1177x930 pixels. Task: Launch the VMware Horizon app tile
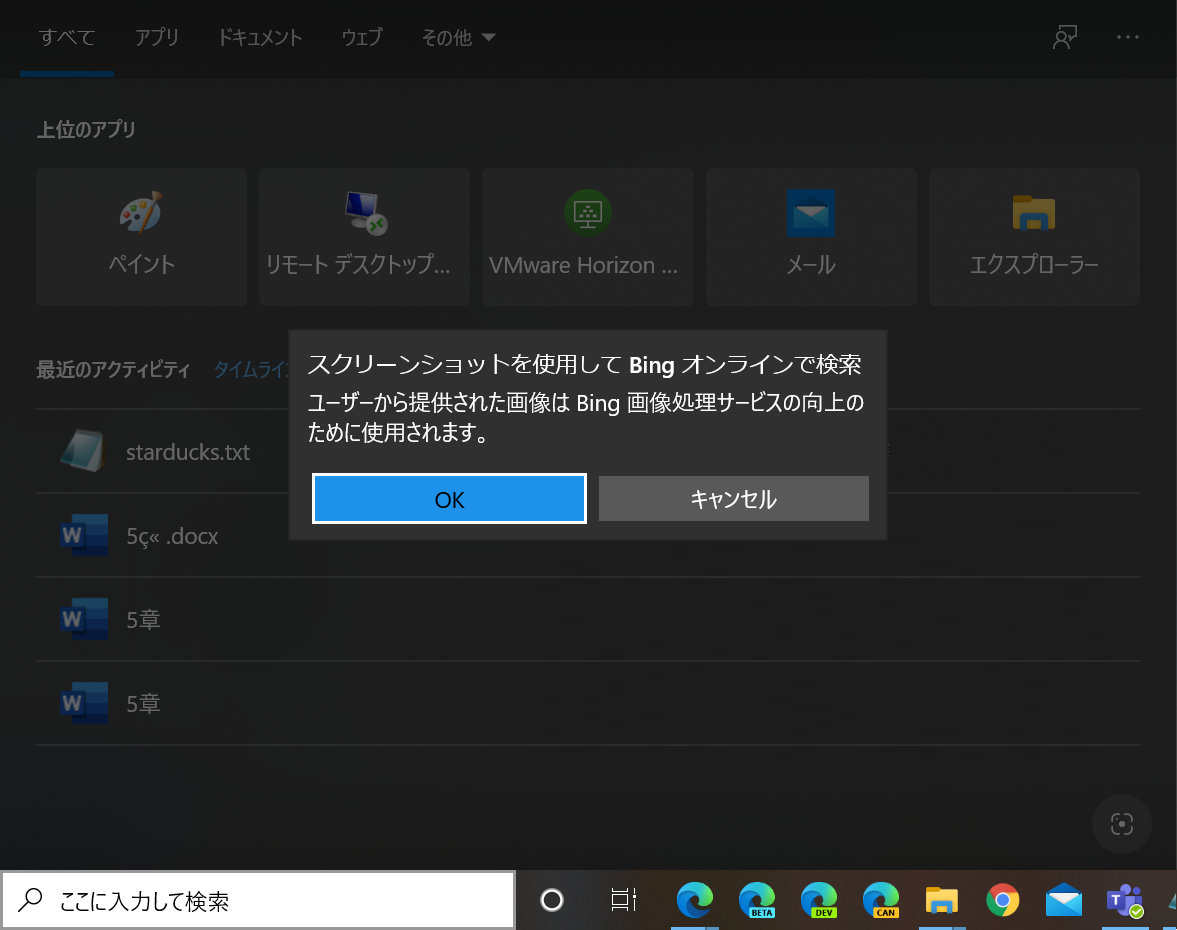coord(587,236)
